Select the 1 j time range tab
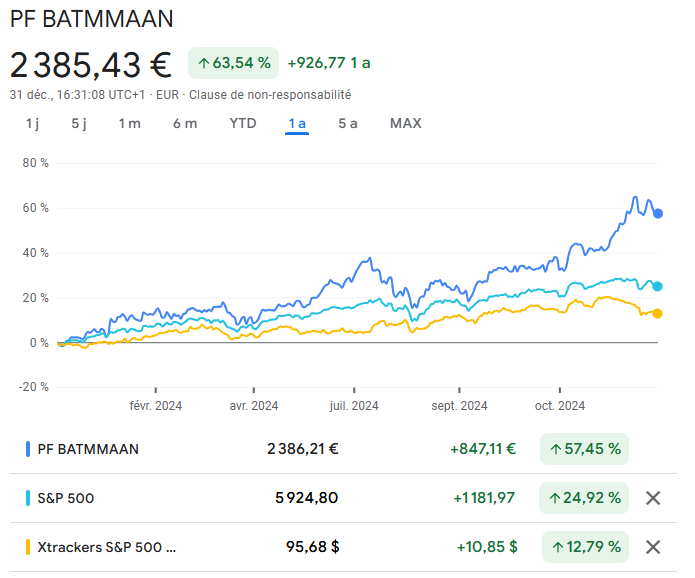Screen dimensions: 695x578 tap(32, 123)
